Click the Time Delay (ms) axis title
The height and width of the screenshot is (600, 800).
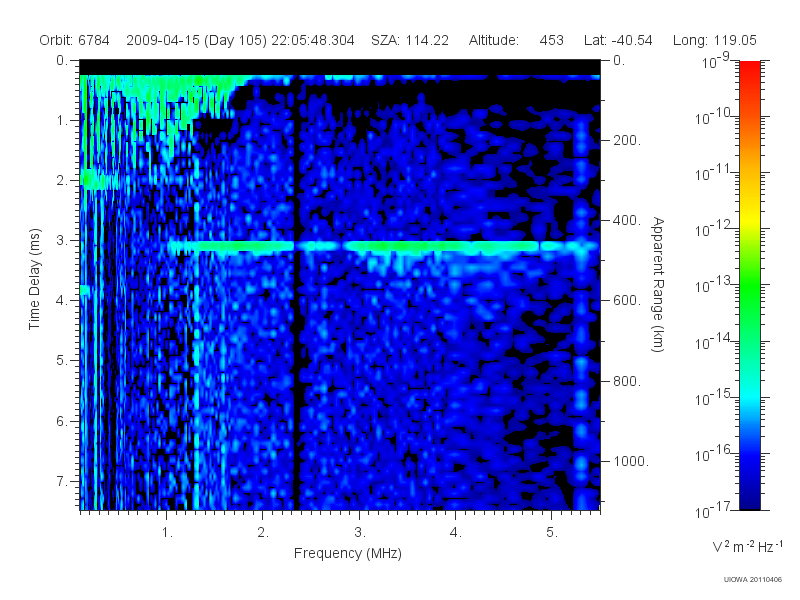coord(34,279)
